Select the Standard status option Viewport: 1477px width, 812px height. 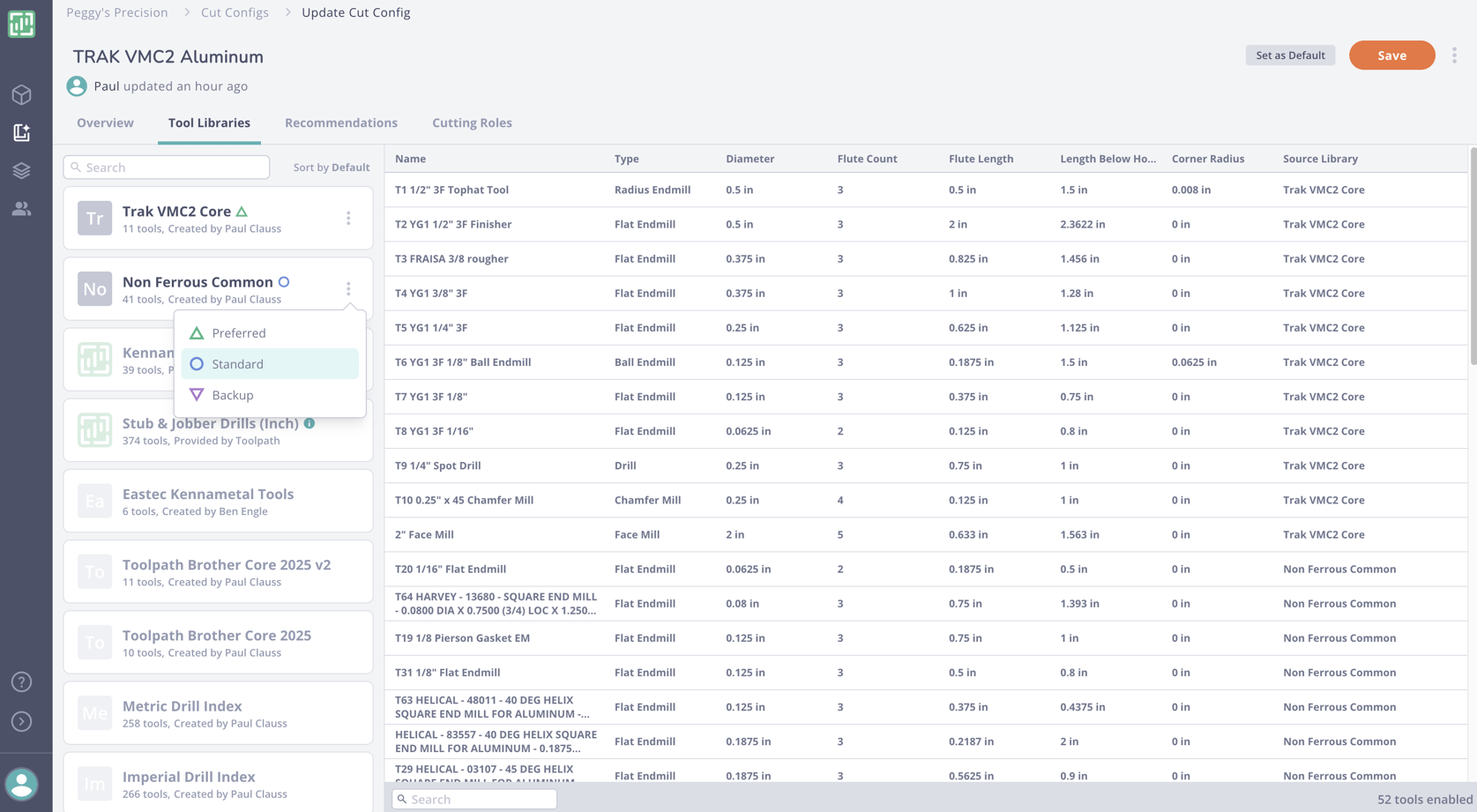(x=236, y=363)
